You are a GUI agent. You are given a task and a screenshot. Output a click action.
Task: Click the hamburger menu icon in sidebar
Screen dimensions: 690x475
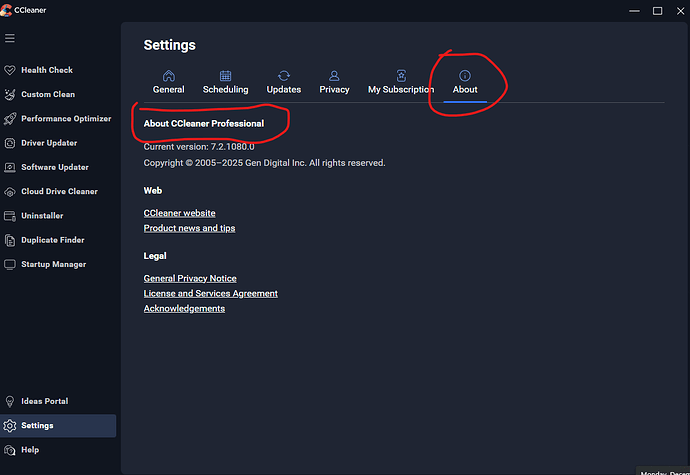(10, 39)
